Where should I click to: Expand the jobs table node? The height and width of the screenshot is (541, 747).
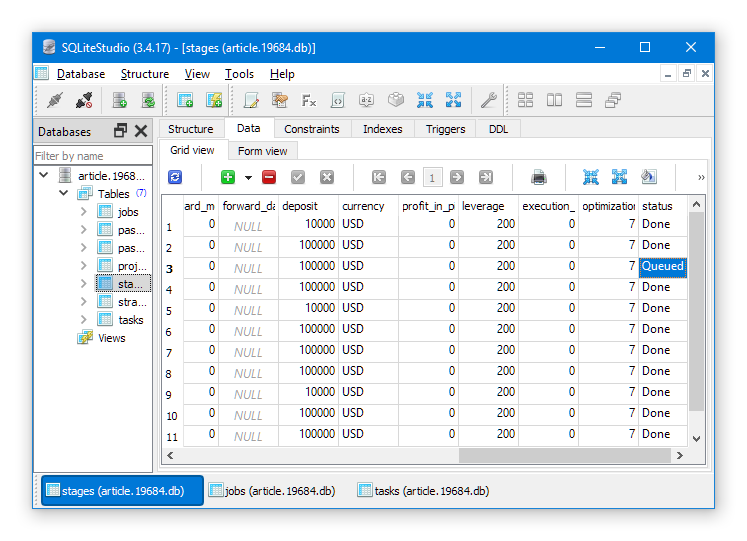point(84,212)
